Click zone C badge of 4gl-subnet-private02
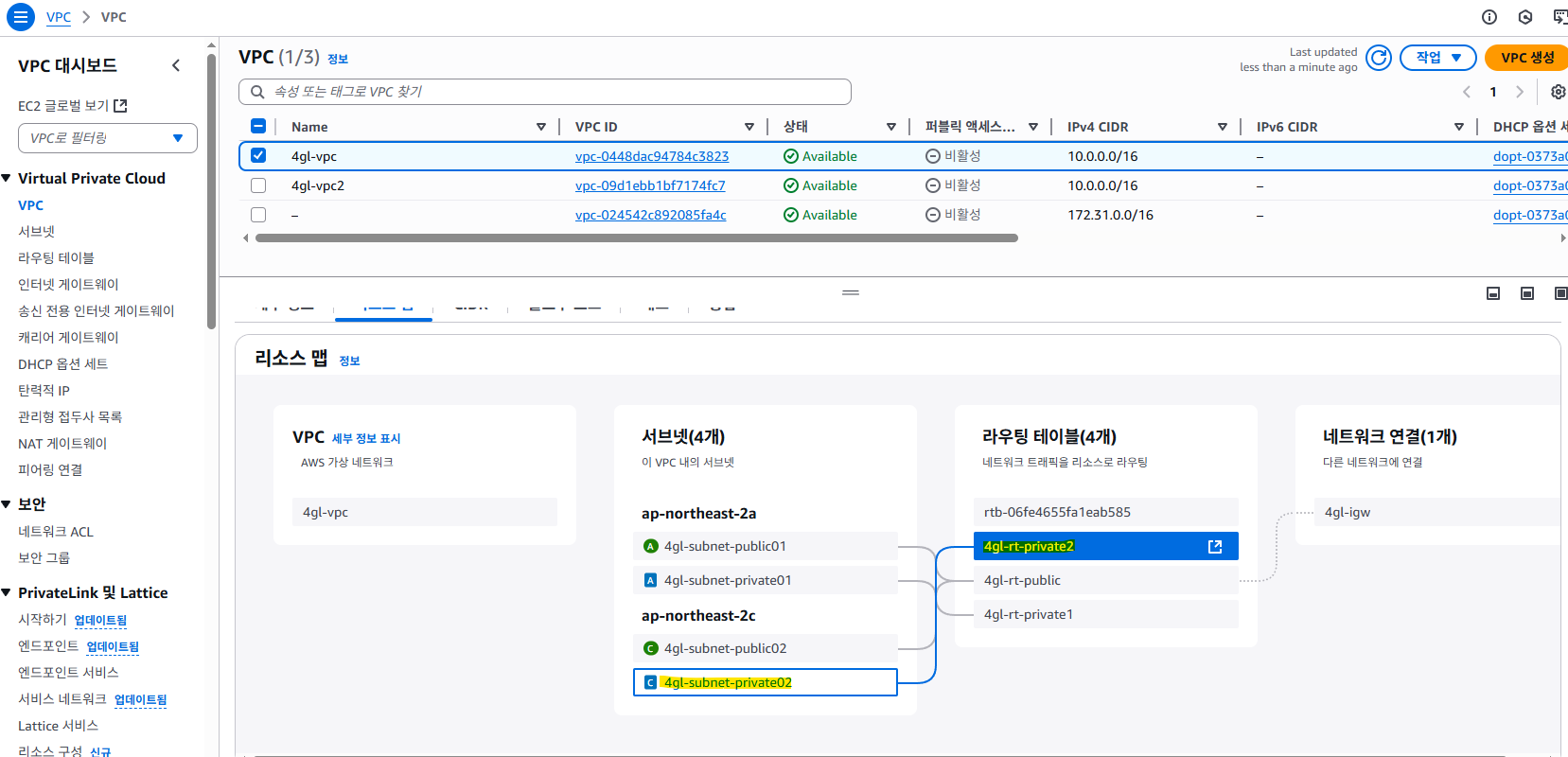The image size is (1568, 757). (x=650, y=682)
